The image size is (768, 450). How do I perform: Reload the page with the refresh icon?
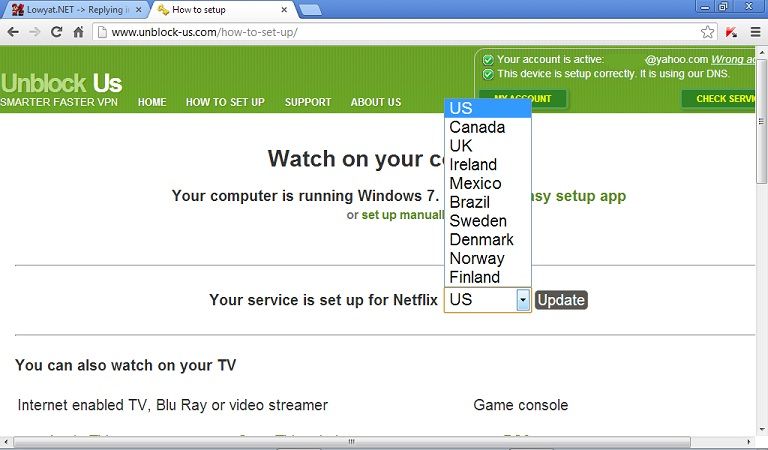click(x=56, y=32)
